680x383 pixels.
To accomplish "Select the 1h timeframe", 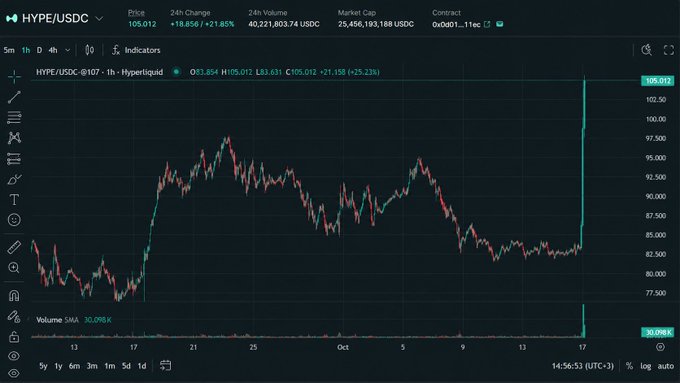I will [x=26, y=50].
